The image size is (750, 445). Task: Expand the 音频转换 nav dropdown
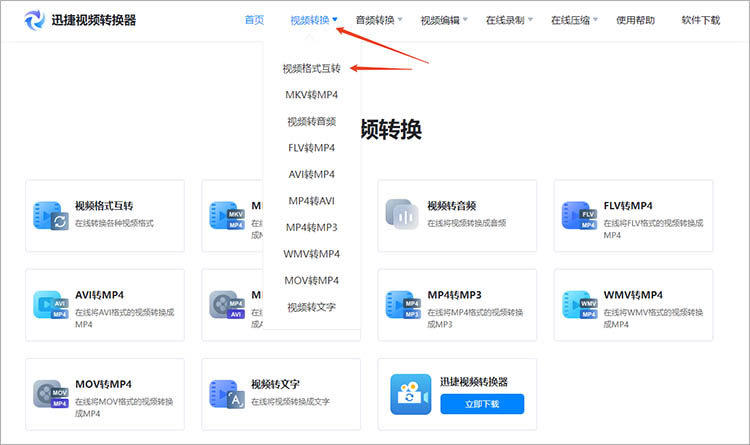(379, 20)
